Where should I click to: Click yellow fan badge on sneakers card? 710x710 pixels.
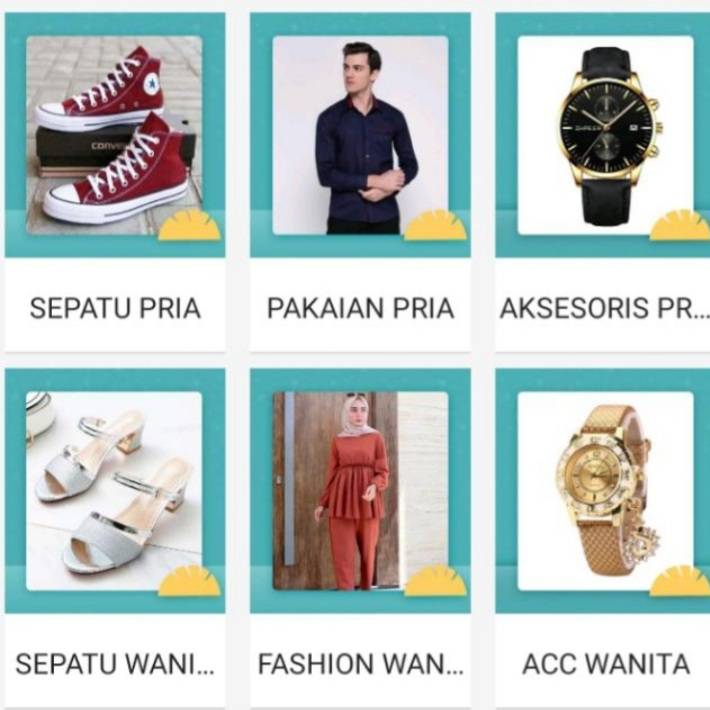point(189,225)
